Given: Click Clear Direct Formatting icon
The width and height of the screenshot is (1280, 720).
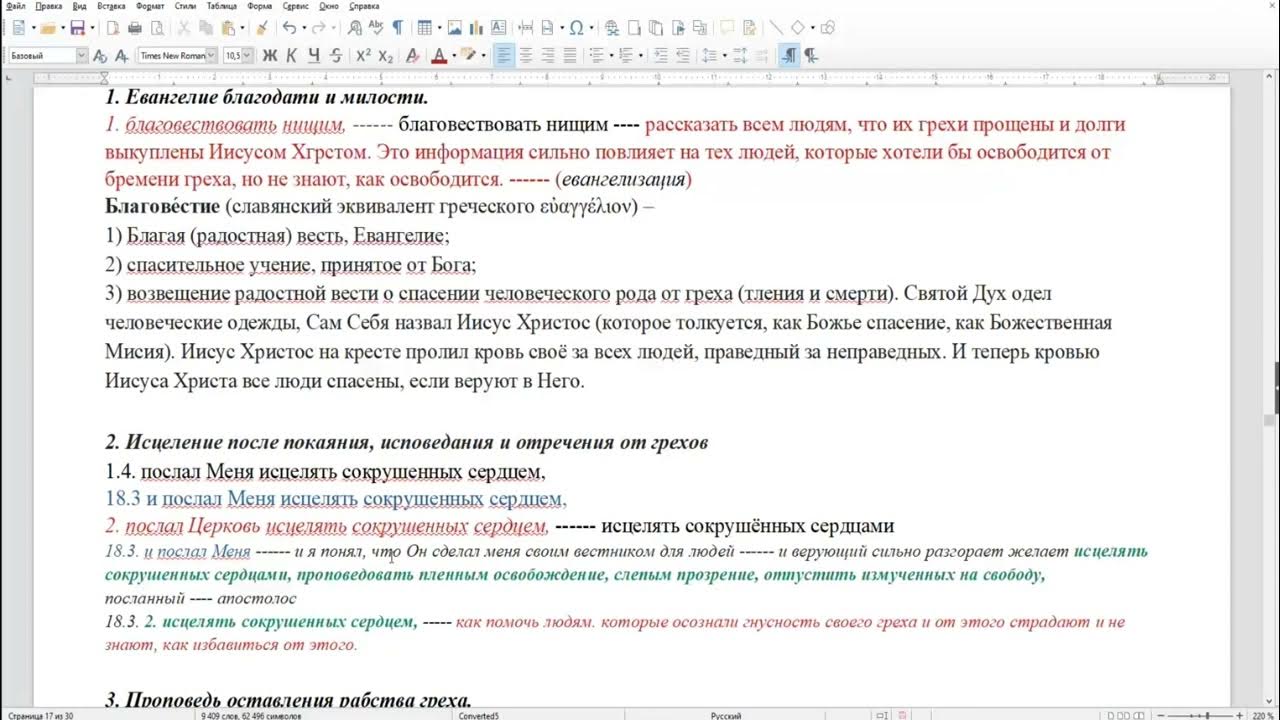Looking at the screenshot, I should (x=412, y=56).
